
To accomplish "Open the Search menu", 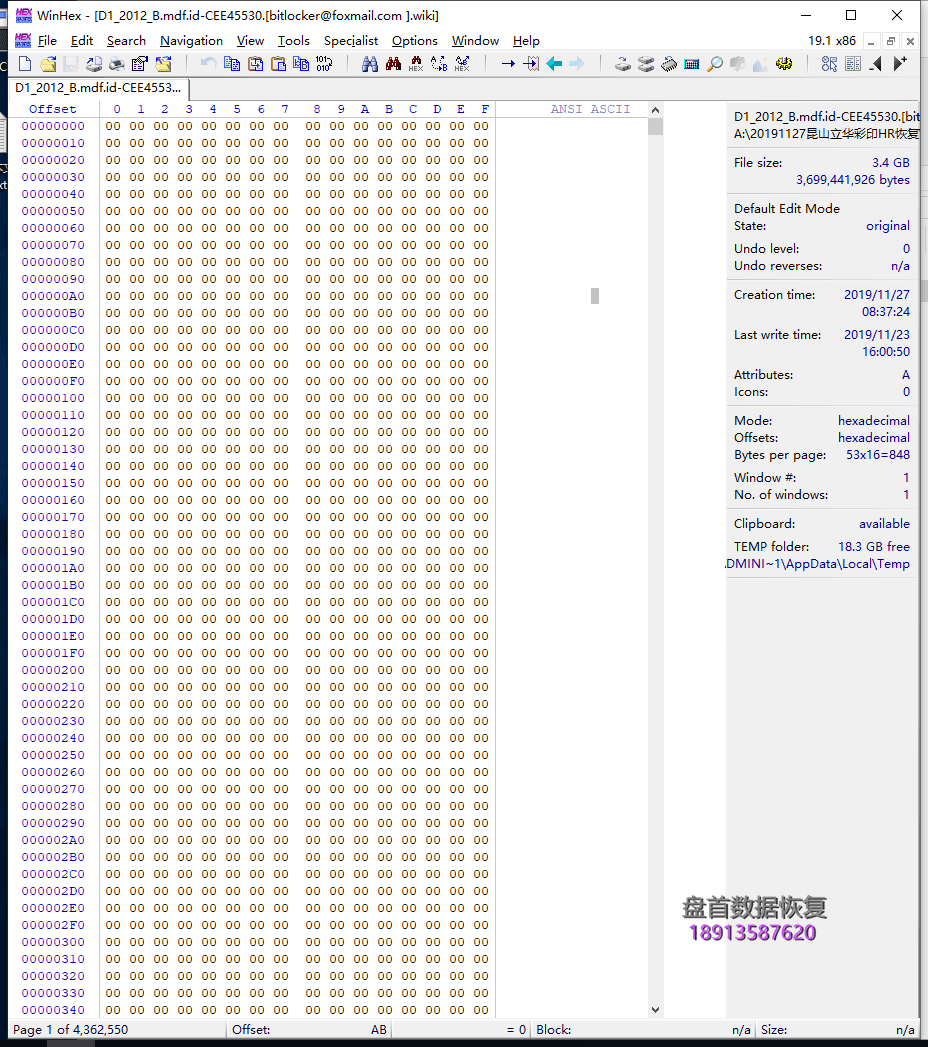I will point(126,41).
